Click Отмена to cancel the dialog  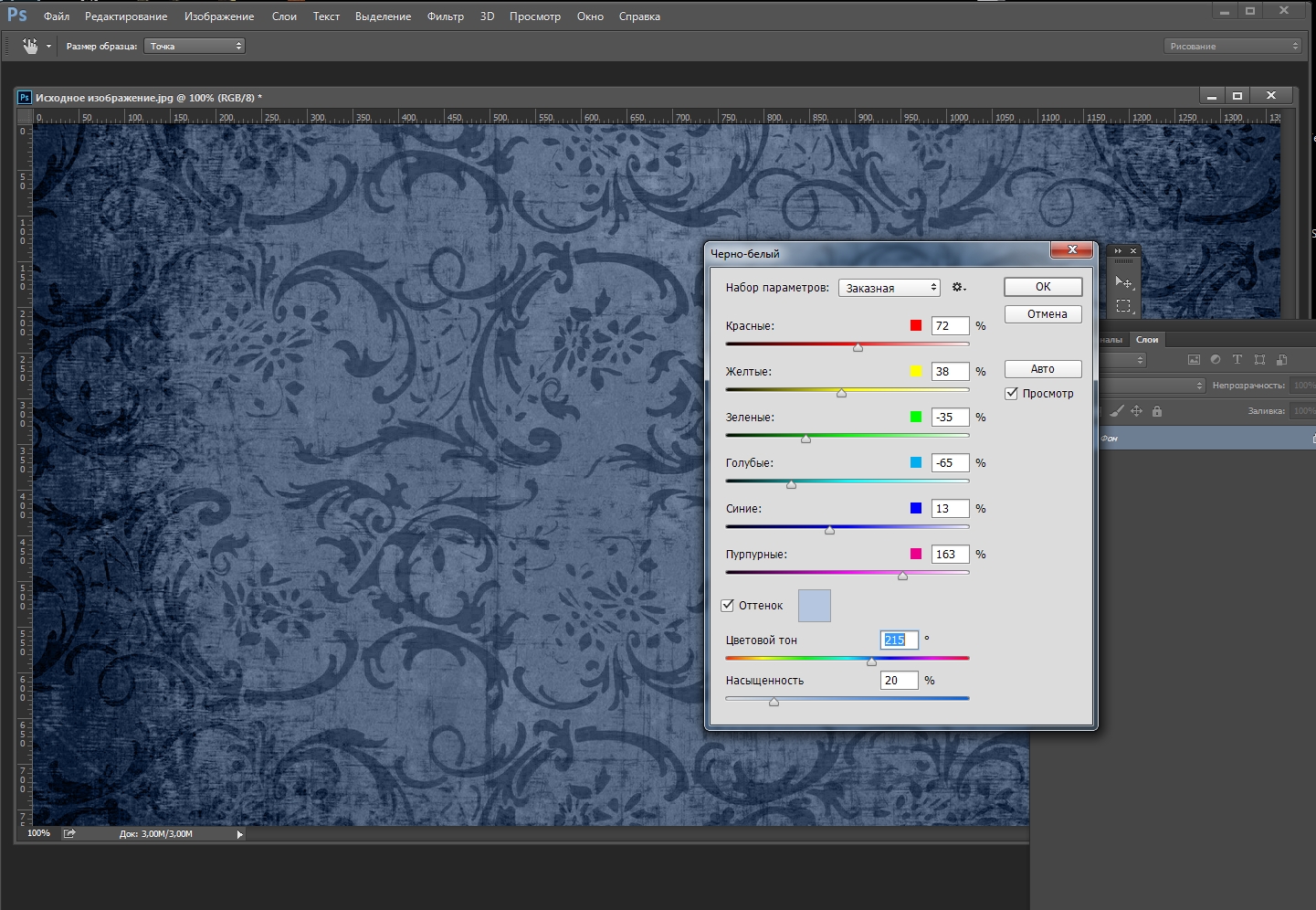pos(1043,314)
